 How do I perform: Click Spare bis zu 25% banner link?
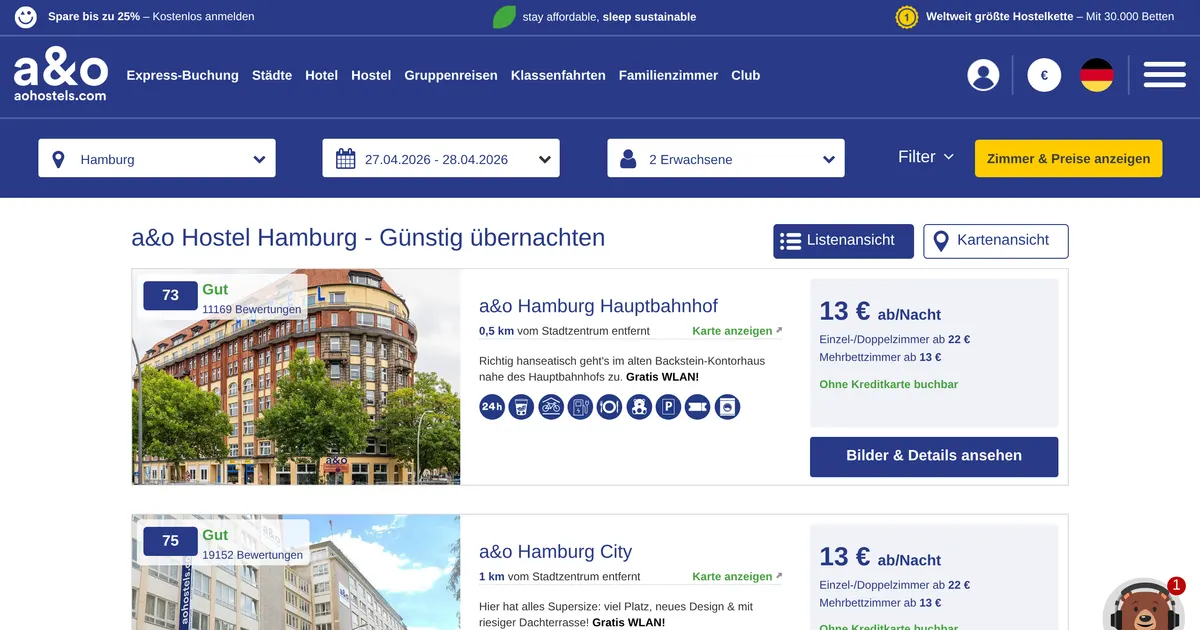point(151,17)
